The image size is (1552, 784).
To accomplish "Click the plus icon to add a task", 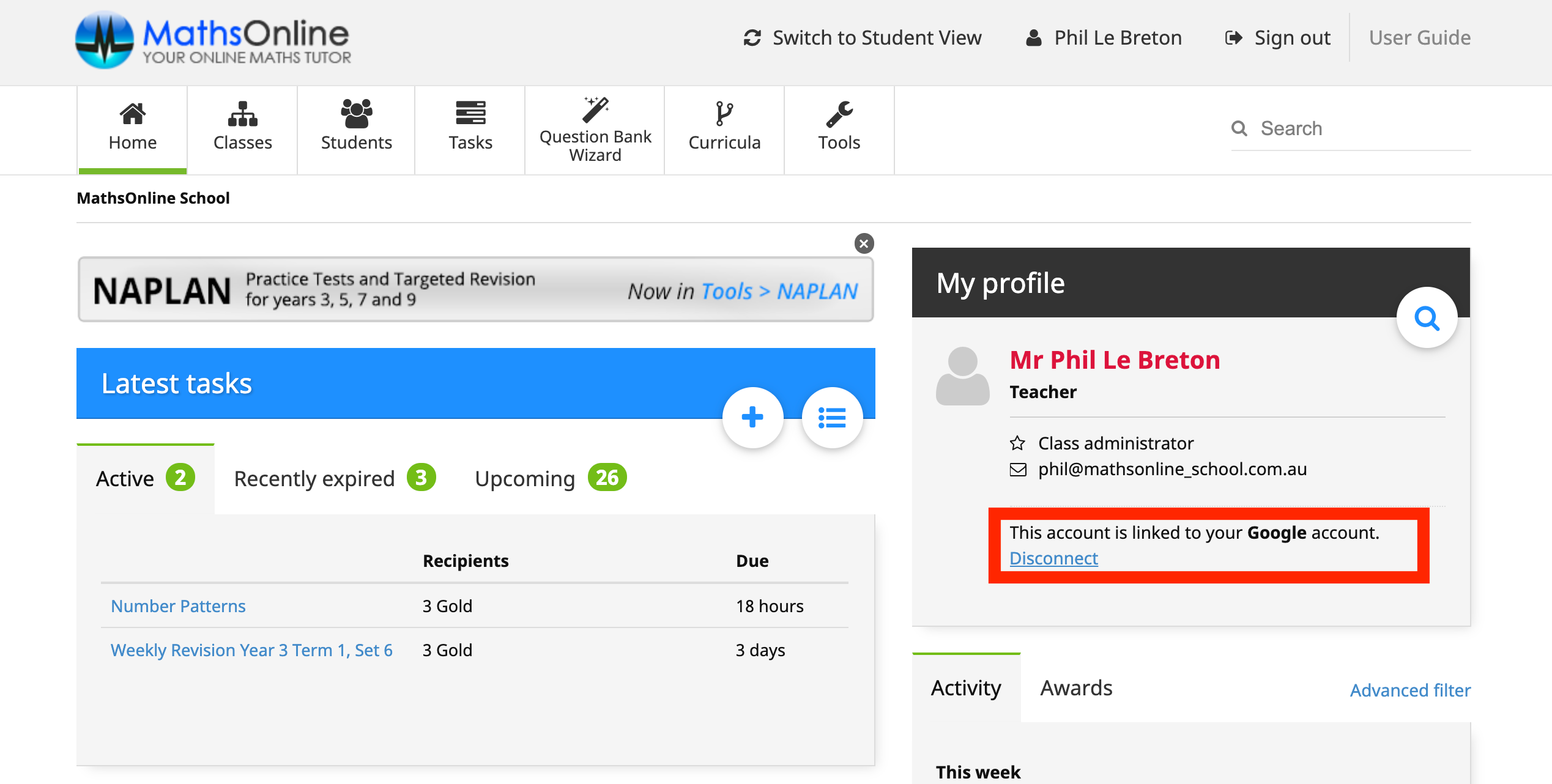I will click(752, 417).
